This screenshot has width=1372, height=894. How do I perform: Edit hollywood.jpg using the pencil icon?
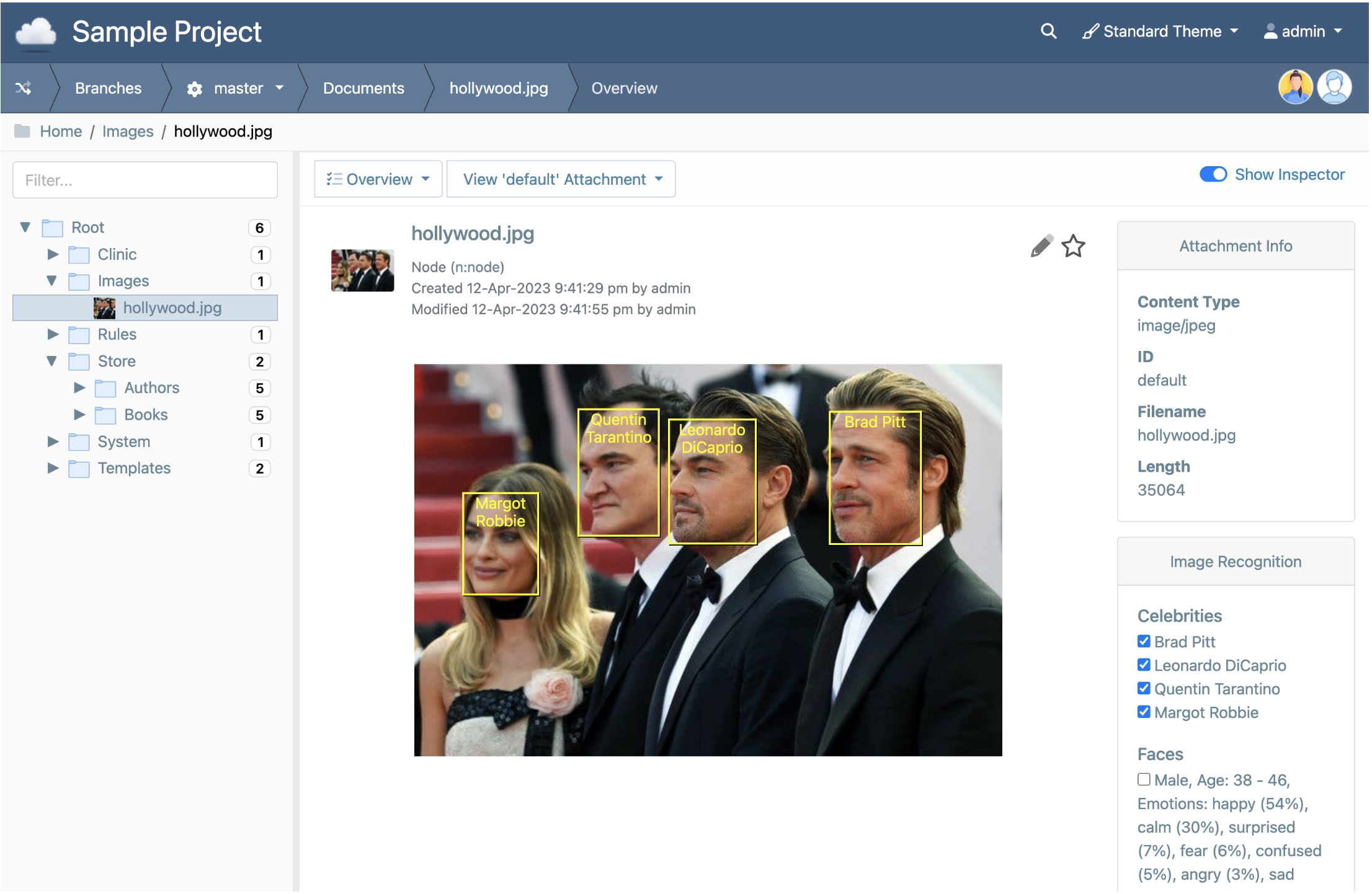(1040, 246)
